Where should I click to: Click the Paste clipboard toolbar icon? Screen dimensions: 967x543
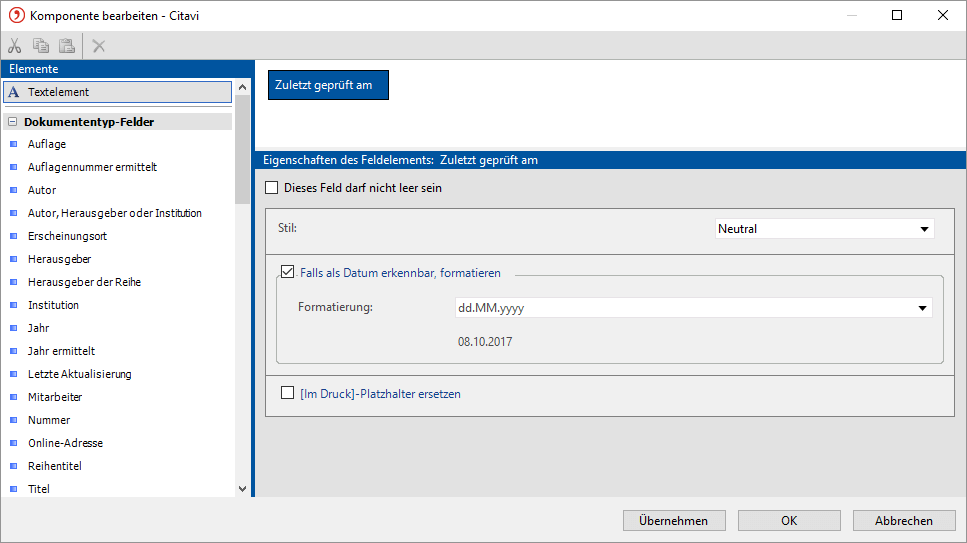[x=67, y=46]
